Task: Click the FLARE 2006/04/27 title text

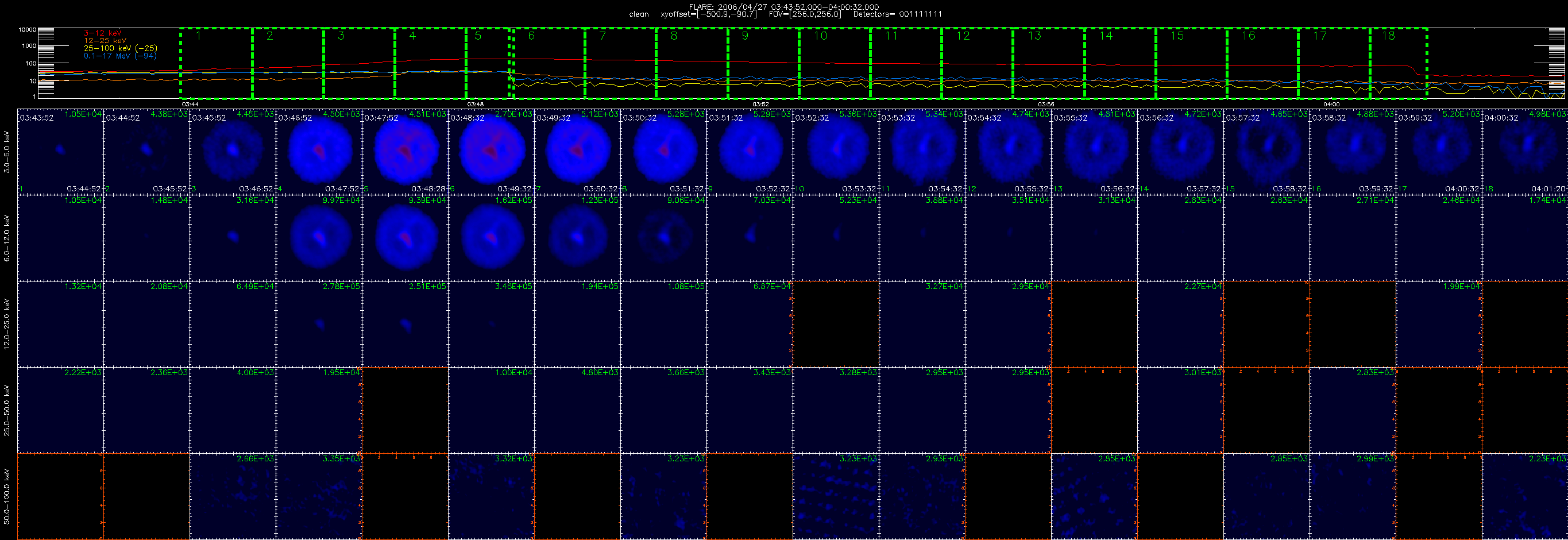Action: coord(784,7)
